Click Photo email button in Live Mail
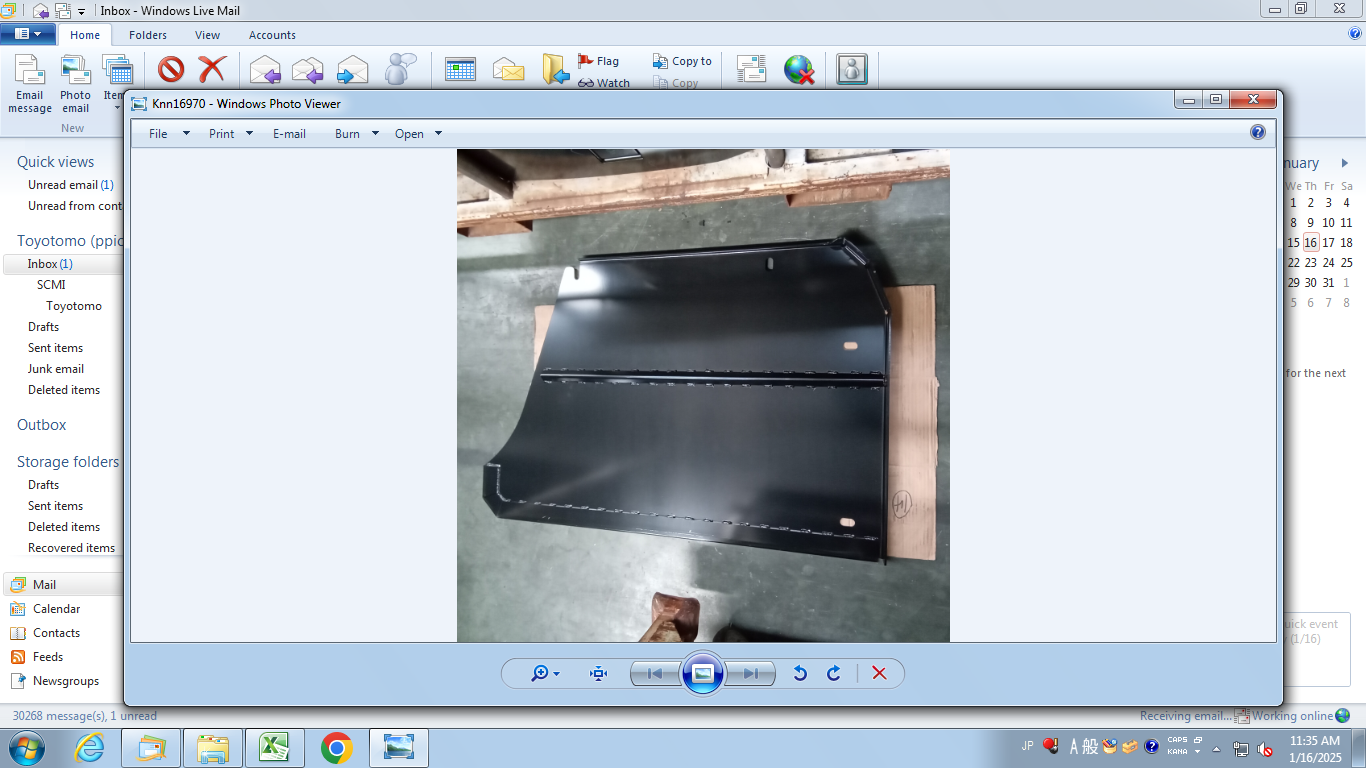 (x=76, y=84)
